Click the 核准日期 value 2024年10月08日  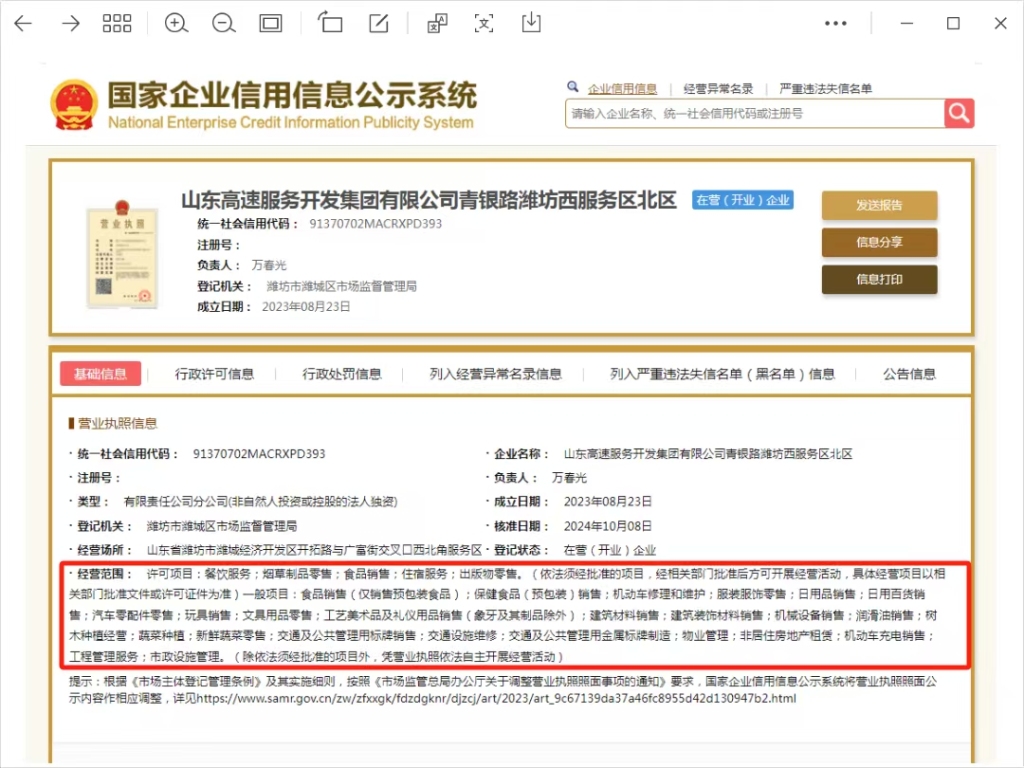pos(607,526)
